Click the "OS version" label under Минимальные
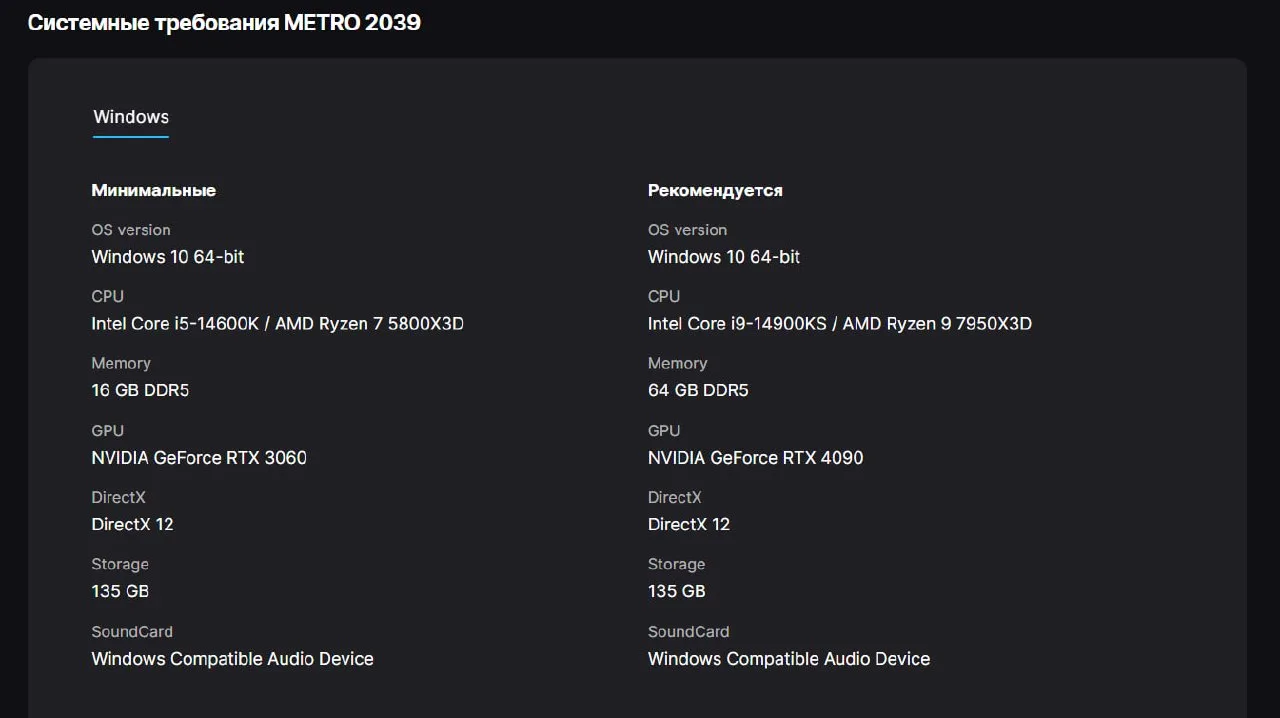This screenshot has width=1280, height=718. [x=131, y=230]
